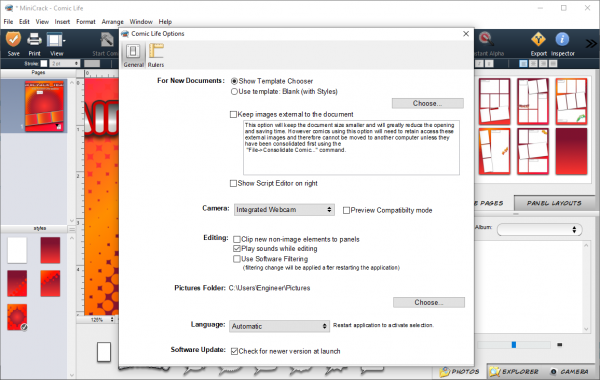Open the Camera source tab

click(569, 371)
